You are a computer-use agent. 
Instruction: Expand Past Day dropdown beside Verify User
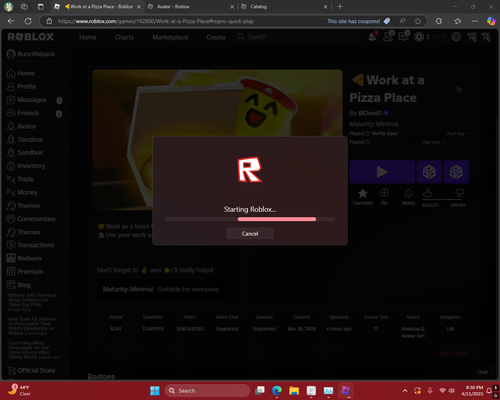(x=458, y=134)
